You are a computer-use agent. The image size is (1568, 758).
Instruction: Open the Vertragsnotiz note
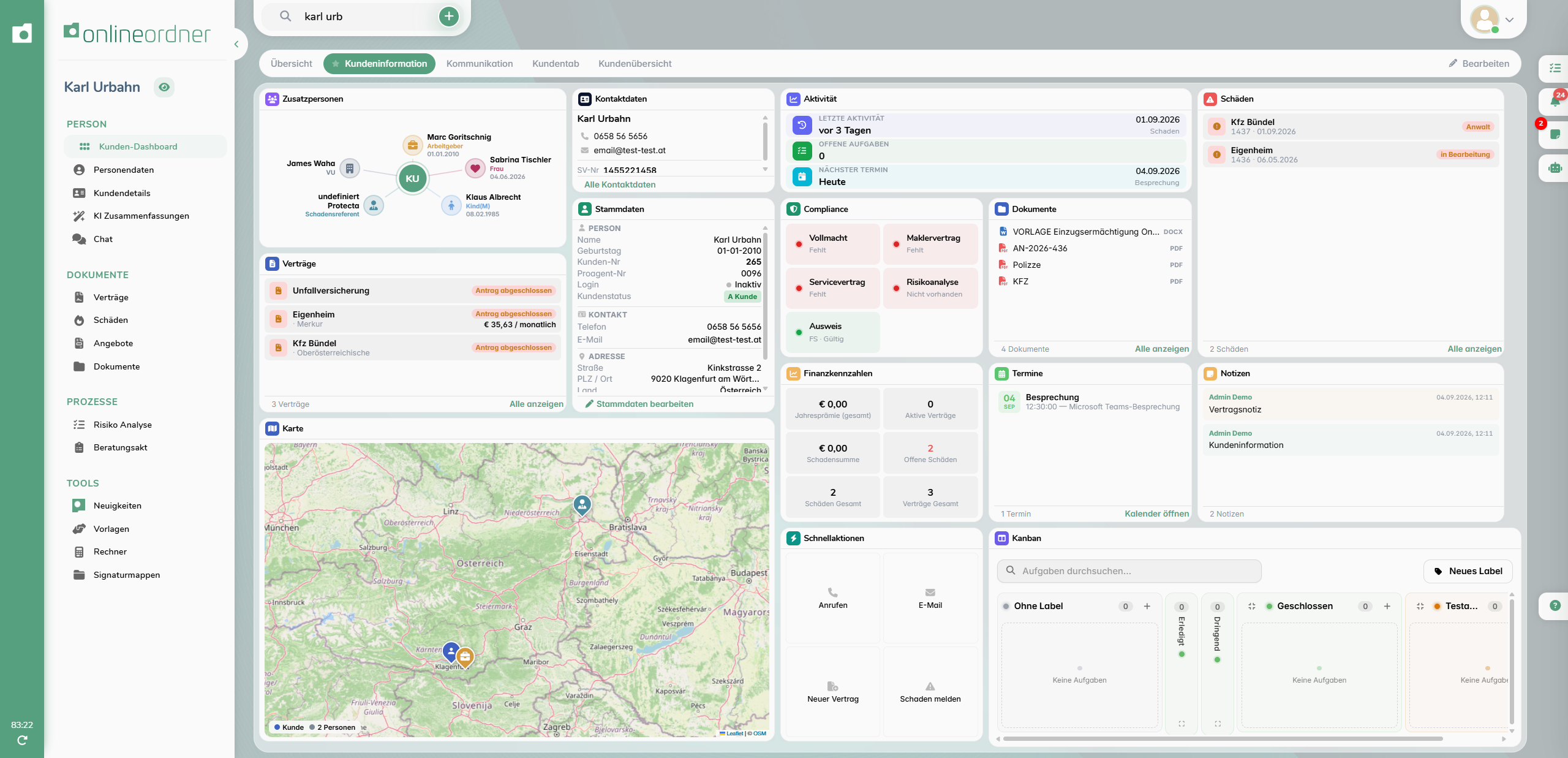coord(1352,403)
